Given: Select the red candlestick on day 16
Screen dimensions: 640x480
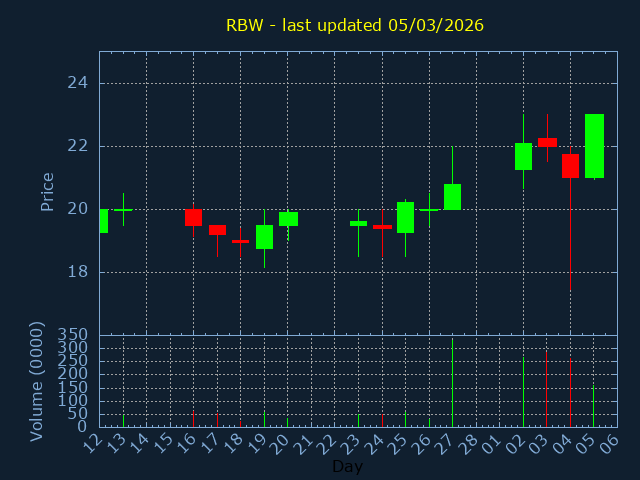Looking at the screenshot, I should 193,217.
